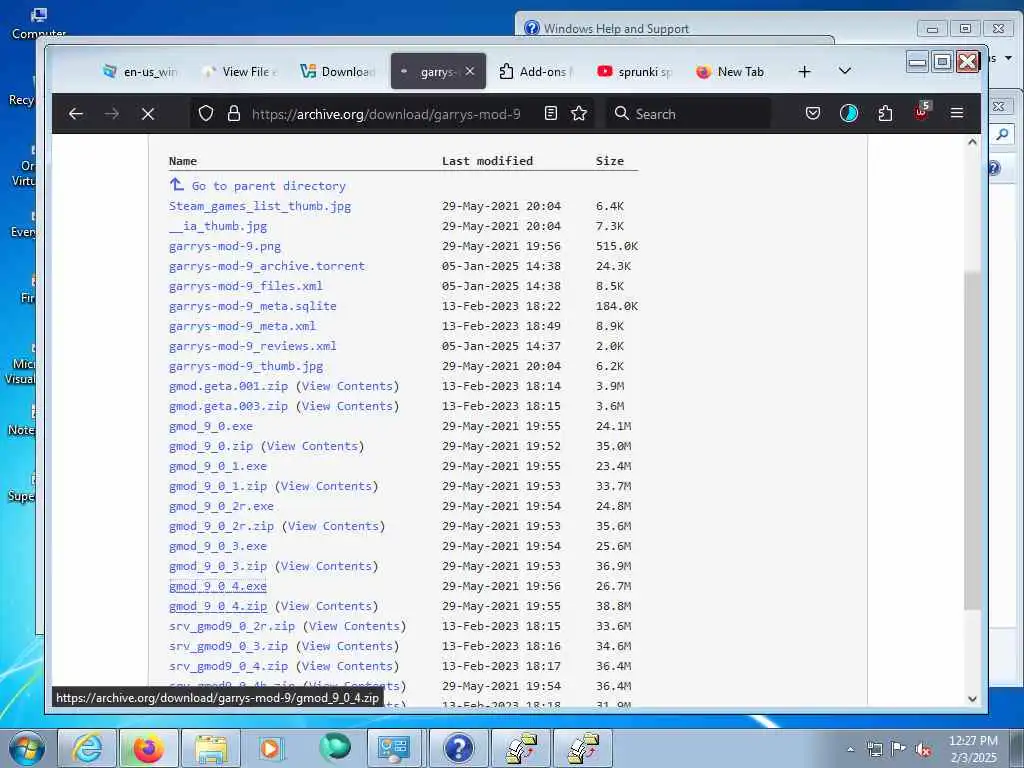The width and height of the screenshot is (1024, 768).
Task: Download gmod_9_0_3.exe
Action: coord(218,546)
